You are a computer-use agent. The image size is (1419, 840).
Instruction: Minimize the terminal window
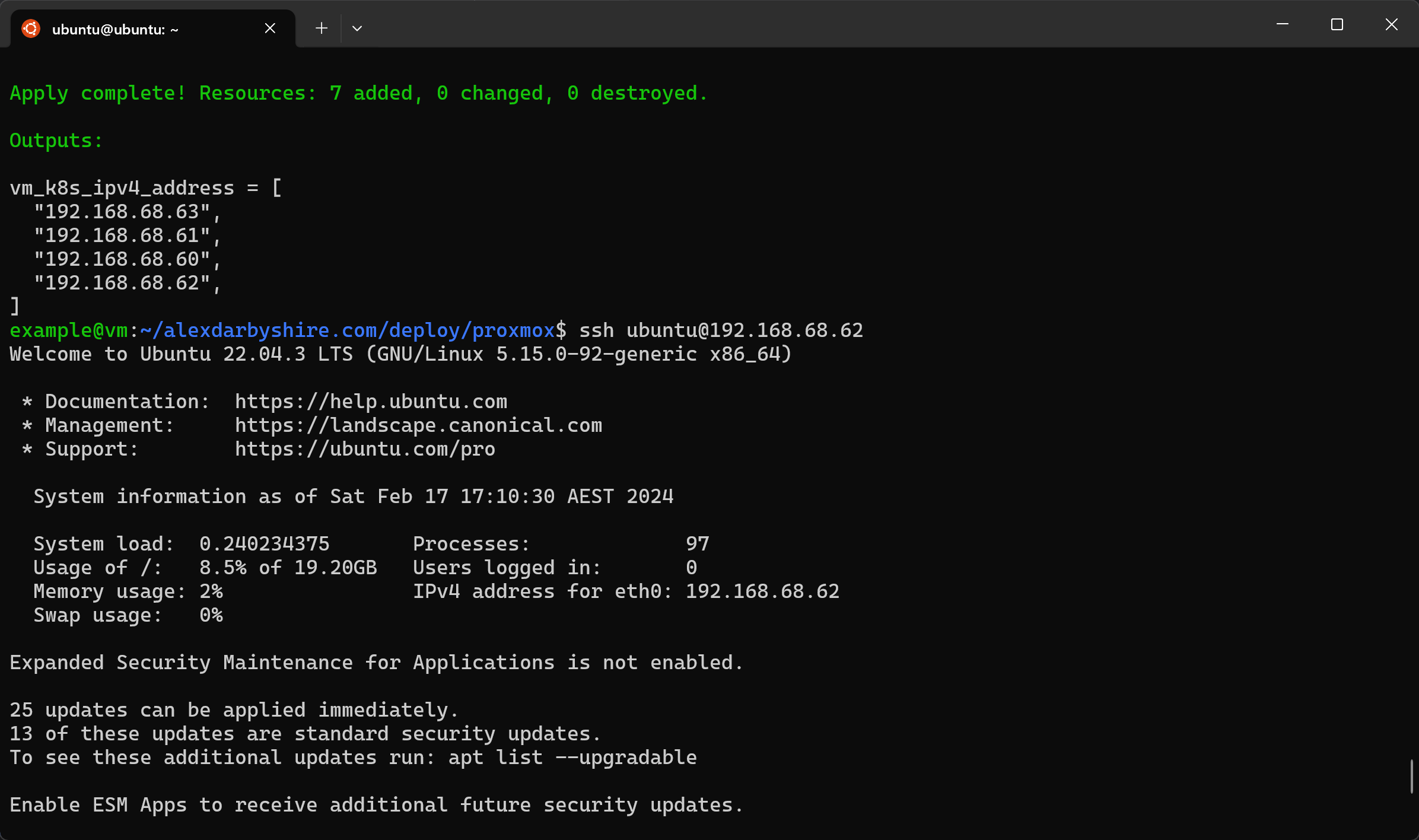(1283, 24)
